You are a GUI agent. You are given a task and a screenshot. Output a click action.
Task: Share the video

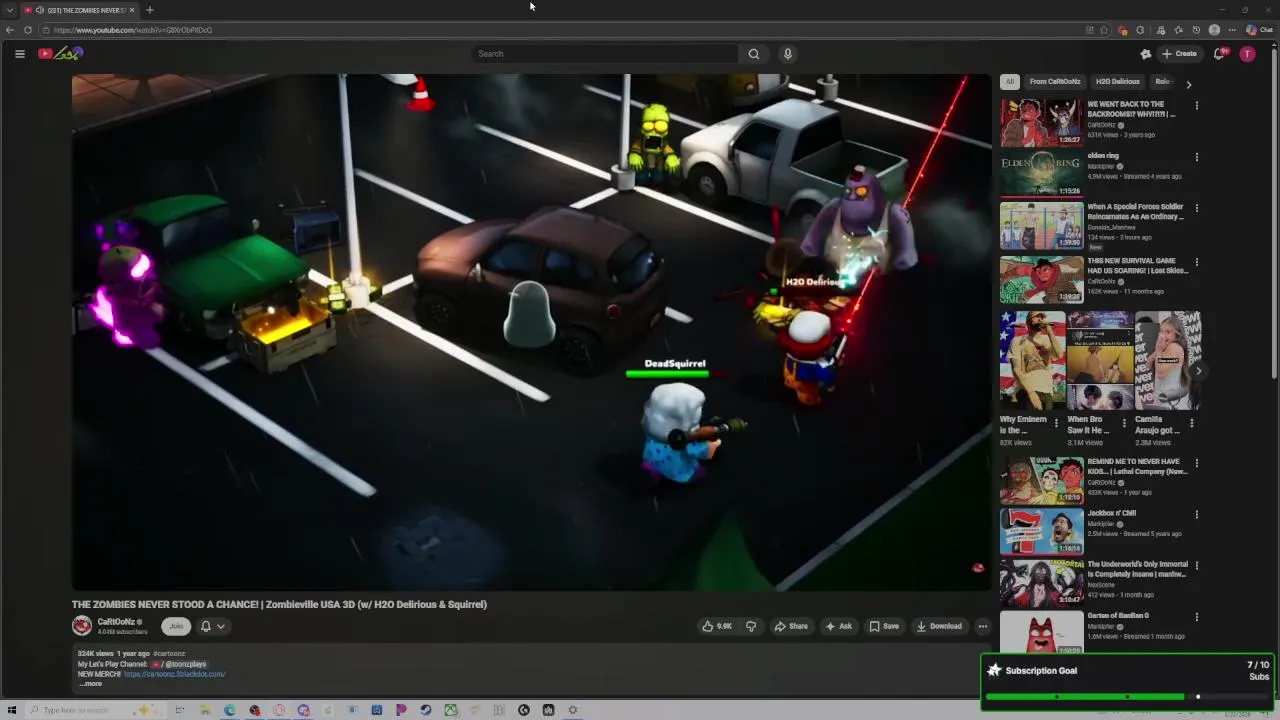click(x=791, y=626)
